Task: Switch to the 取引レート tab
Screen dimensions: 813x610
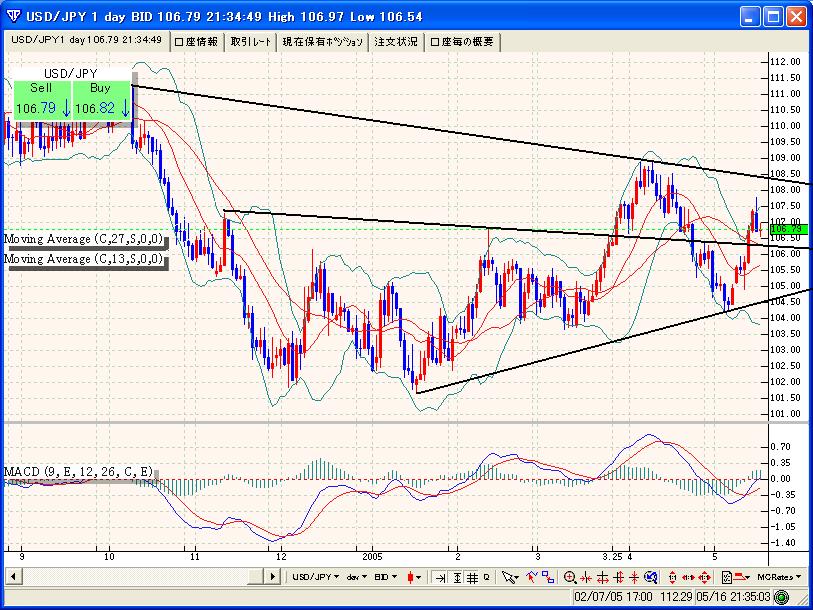Action: coord(250,42)
